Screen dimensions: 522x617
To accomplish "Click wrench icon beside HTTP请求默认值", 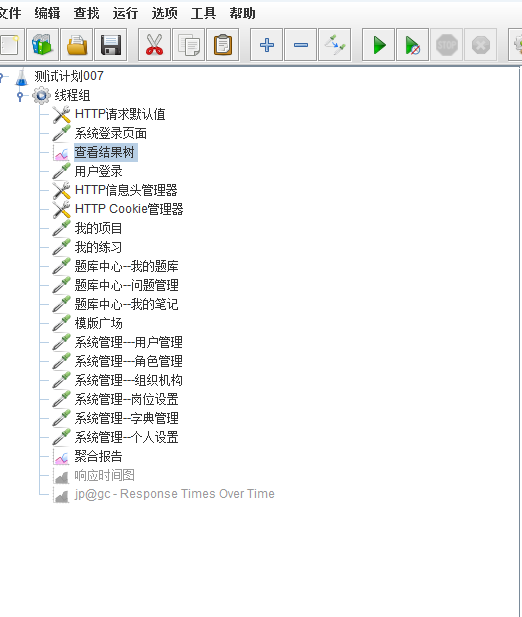I will [x=62, y=115].
